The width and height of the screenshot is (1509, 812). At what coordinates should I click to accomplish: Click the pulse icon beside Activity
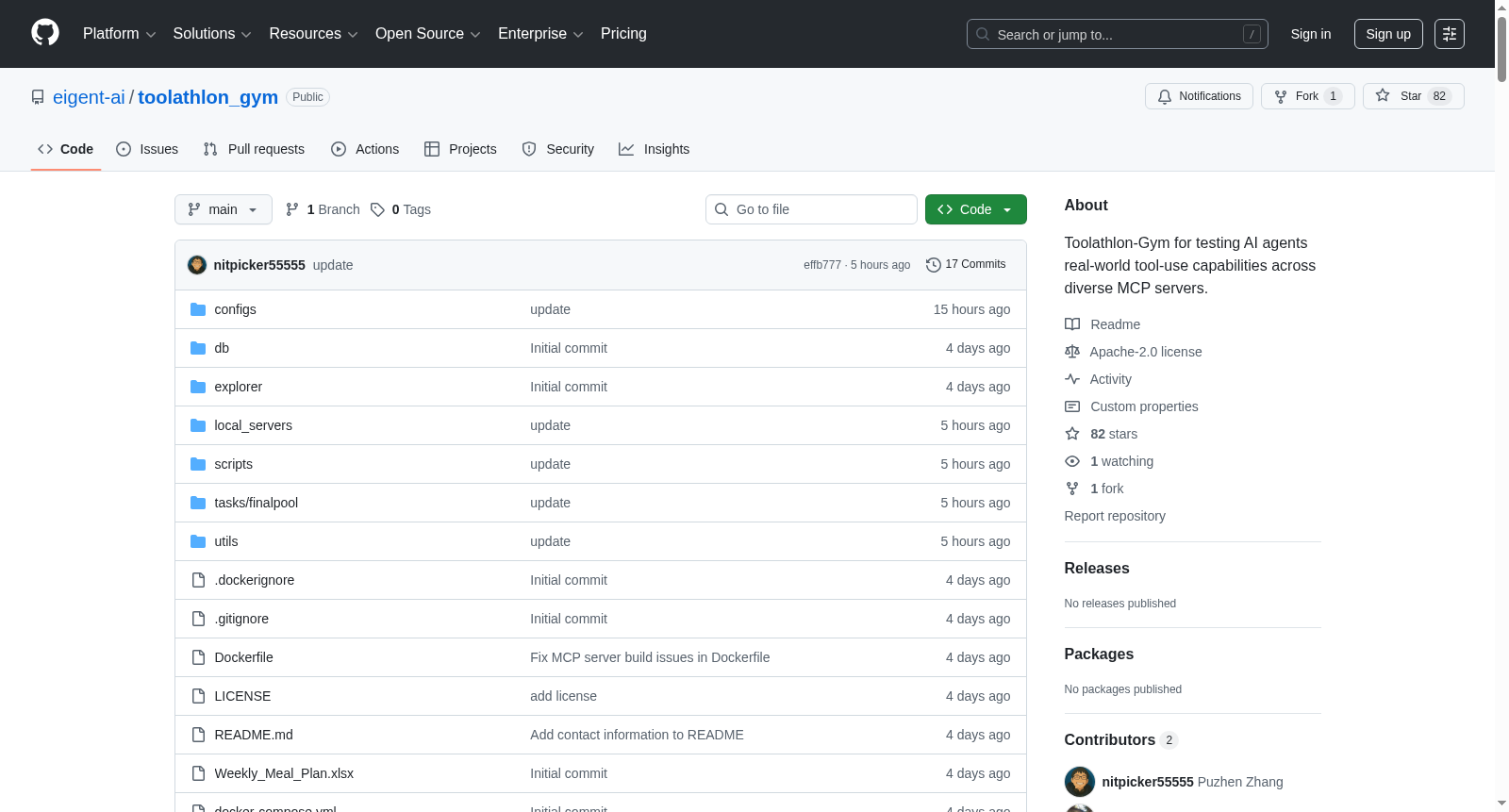(x=1072, y=379)
